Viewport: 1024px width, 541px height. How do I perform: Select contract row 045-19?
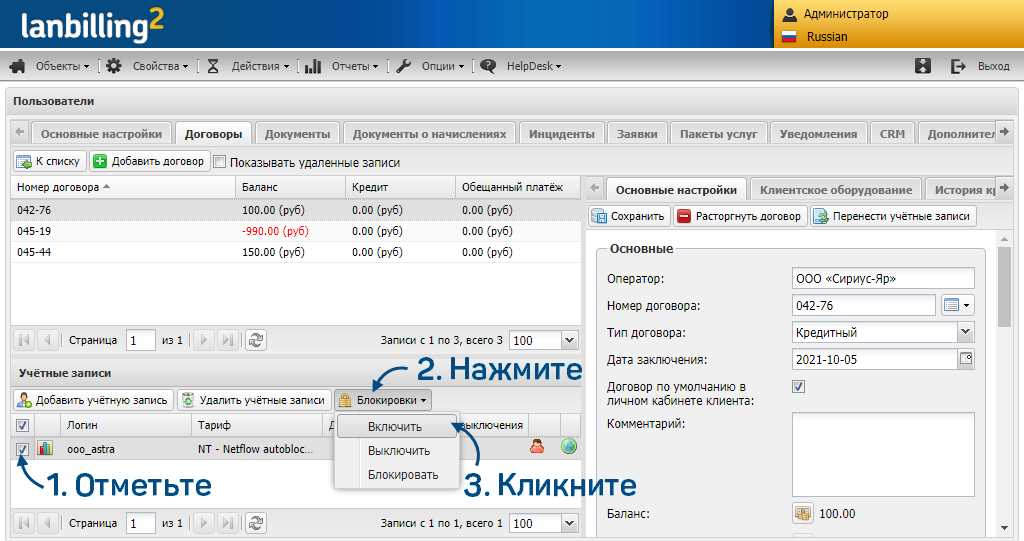click(295, 231)
